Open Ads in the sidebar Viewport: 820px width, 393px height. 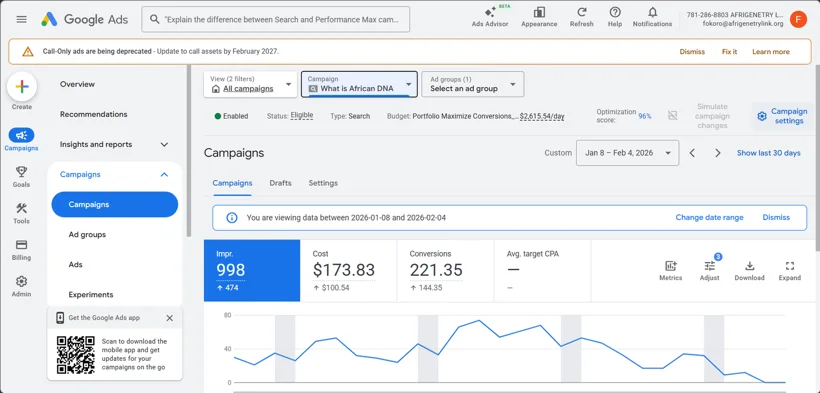pyautogui.click(x=76, y=265)
